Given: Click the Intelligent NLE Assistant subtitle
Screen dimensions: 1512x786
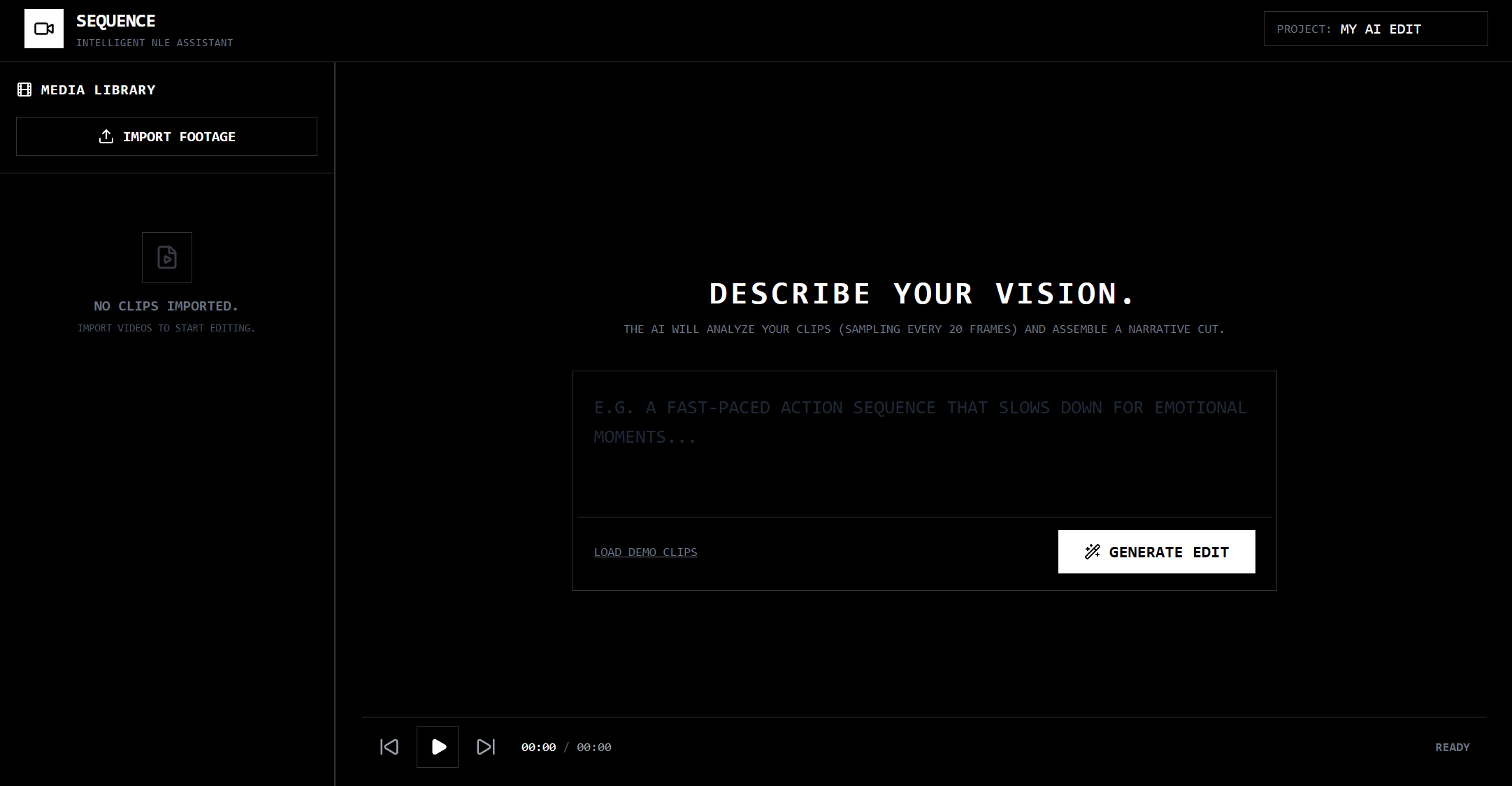Looking at the screenshot, I should [154, 43].
